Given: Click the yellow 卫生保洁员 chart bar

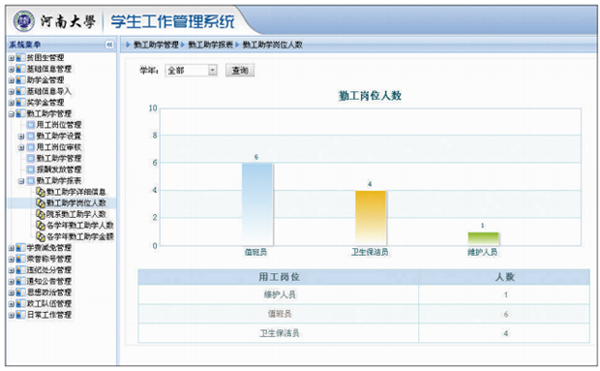Looking at the screenshot, I should 370,218.
